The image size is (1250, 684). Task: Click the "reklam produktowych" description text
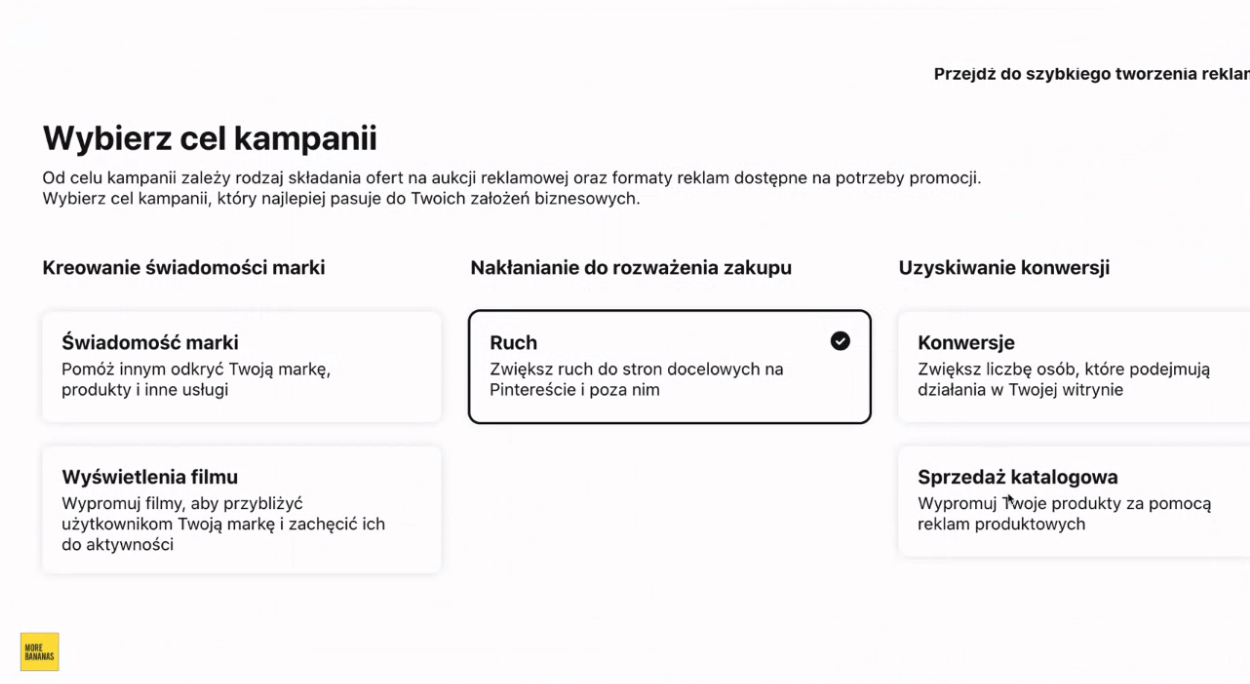tap(1001, 524)
